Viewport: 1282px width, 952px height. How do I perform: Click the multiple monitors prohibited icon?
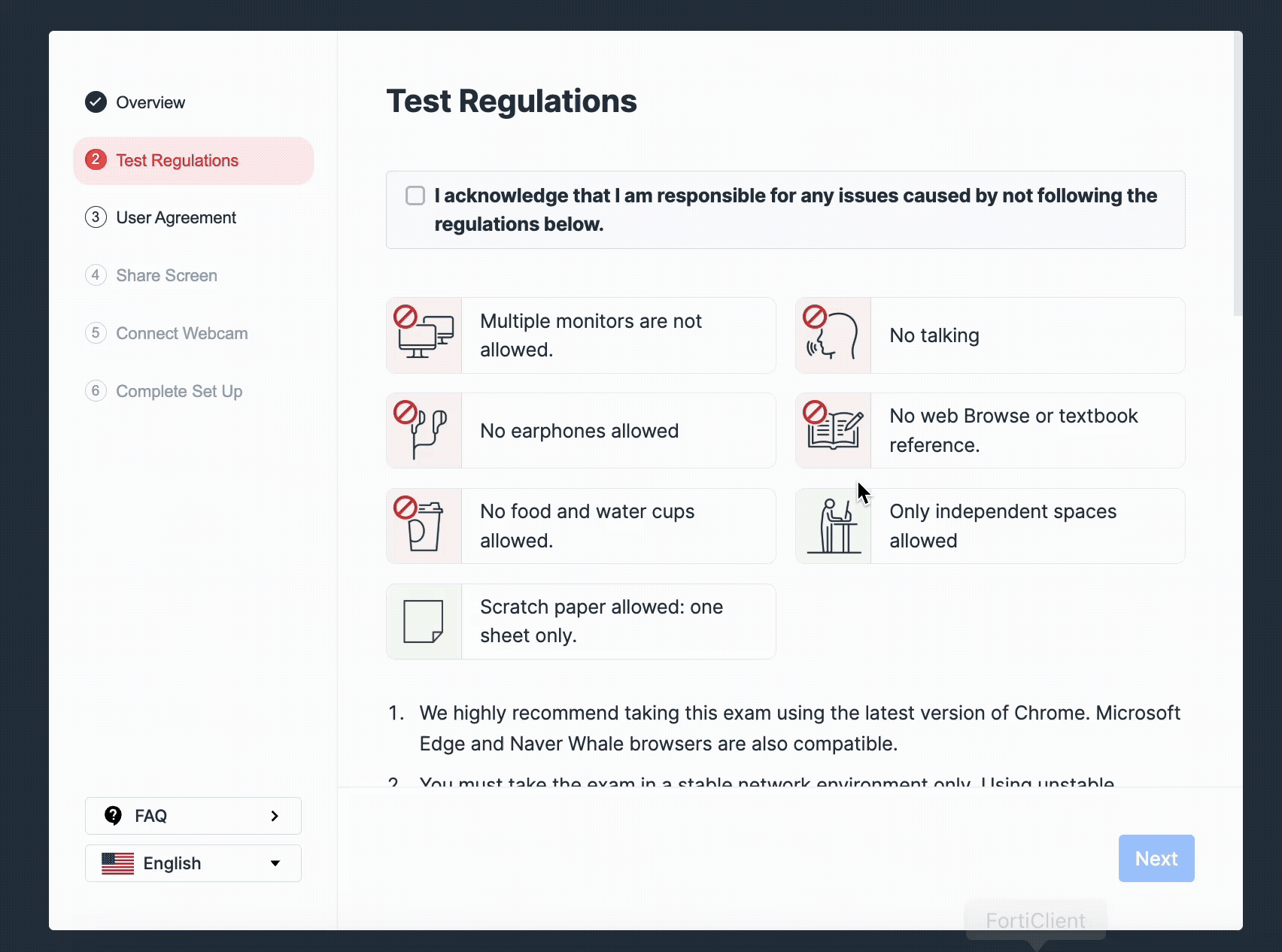(x=424, y=335)
